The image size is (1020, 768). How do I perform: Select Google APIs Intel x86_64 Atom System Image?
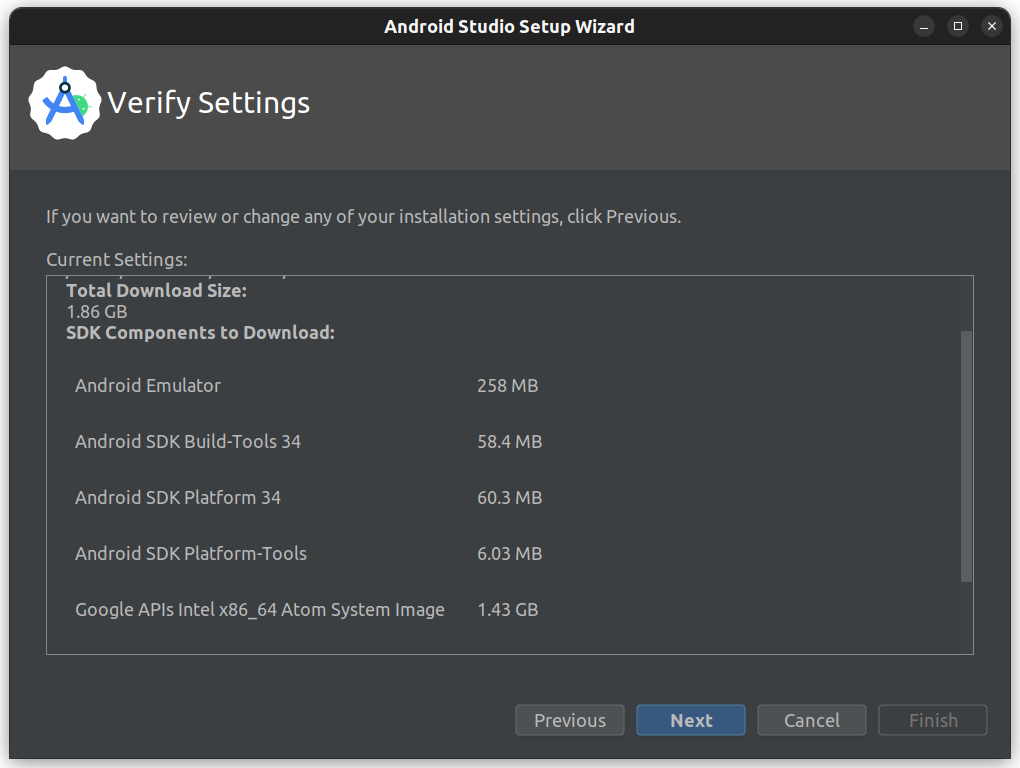tap(260, 609)
